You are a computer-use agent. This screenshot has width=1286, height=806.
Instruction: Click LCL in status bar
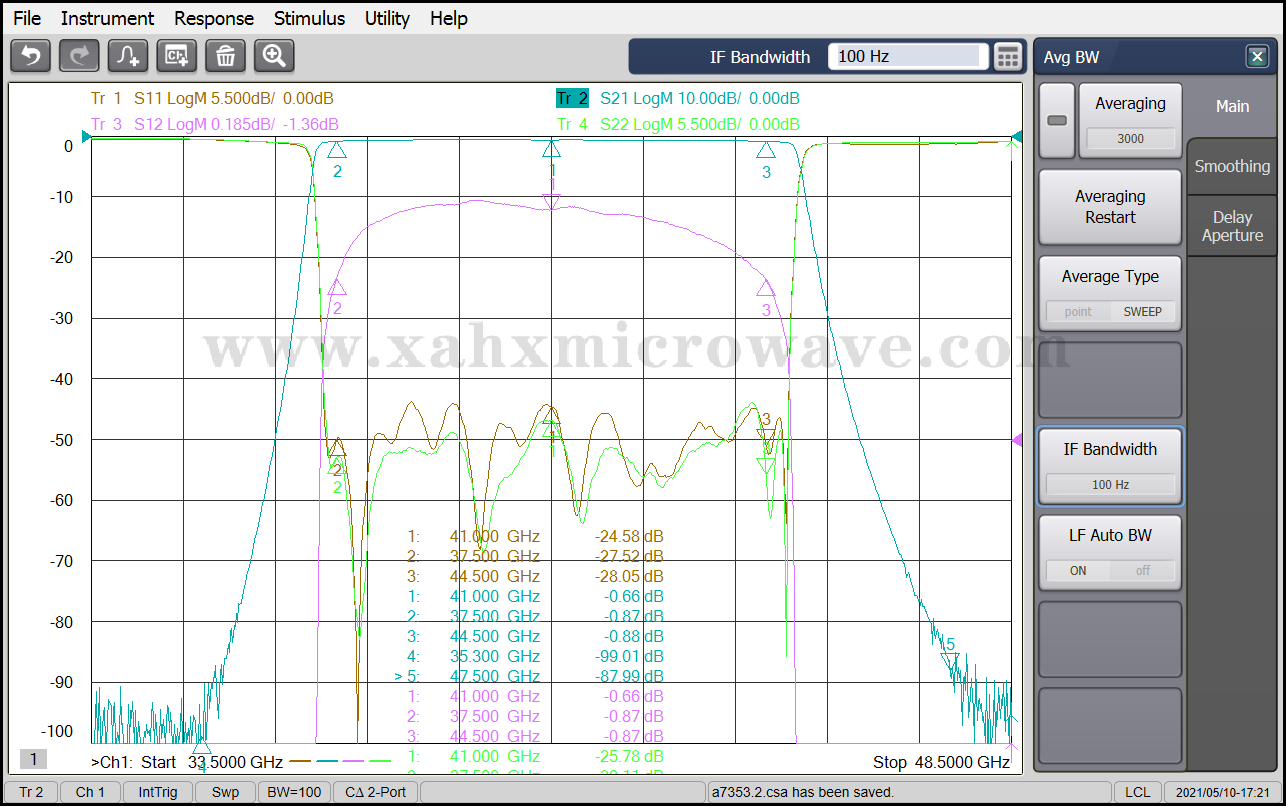pos(1137,792)
